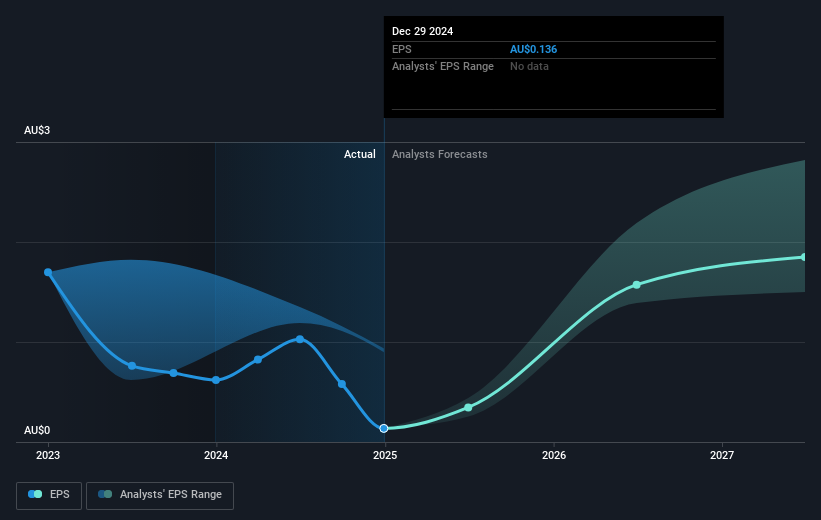Click the AU$0.136 value in tooltip
The width and height of the screenshot is (821, 520).
[x=534, y=49]
